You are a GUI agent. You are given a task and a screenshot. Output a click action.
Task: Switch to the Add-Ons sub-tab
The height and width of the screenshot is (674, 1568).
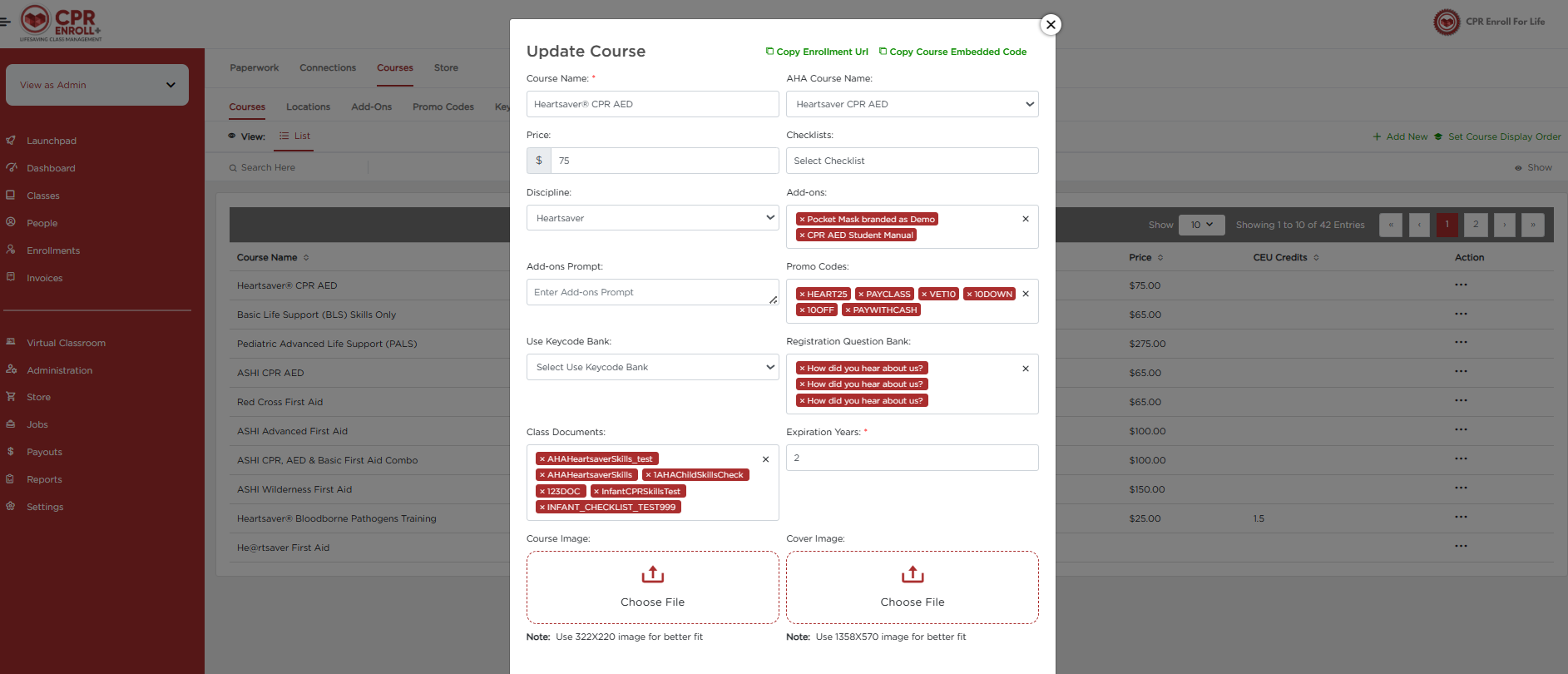click(x=371, y=107)
